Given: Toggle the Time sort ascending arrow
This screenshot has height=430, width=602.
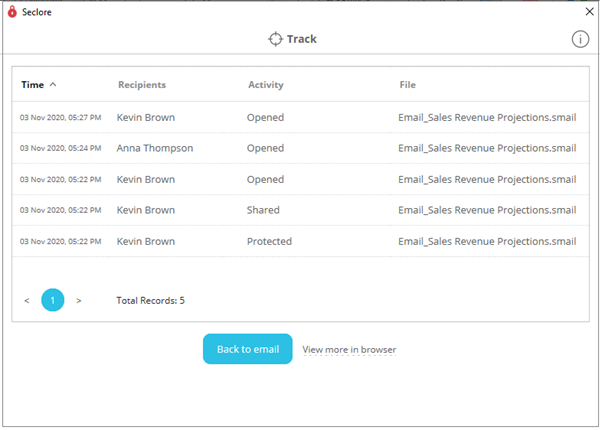Looking at the screenshot, I should point(53,84).
